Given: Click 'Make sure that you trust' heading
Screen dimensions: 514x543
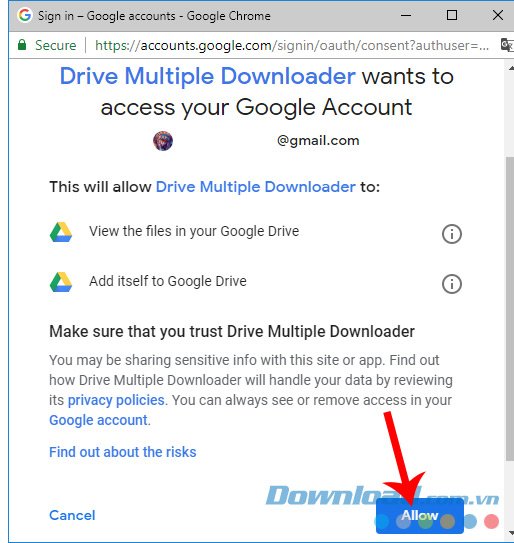Looking at the screenshot, I should pyautogui.click(x=232, y=331).
